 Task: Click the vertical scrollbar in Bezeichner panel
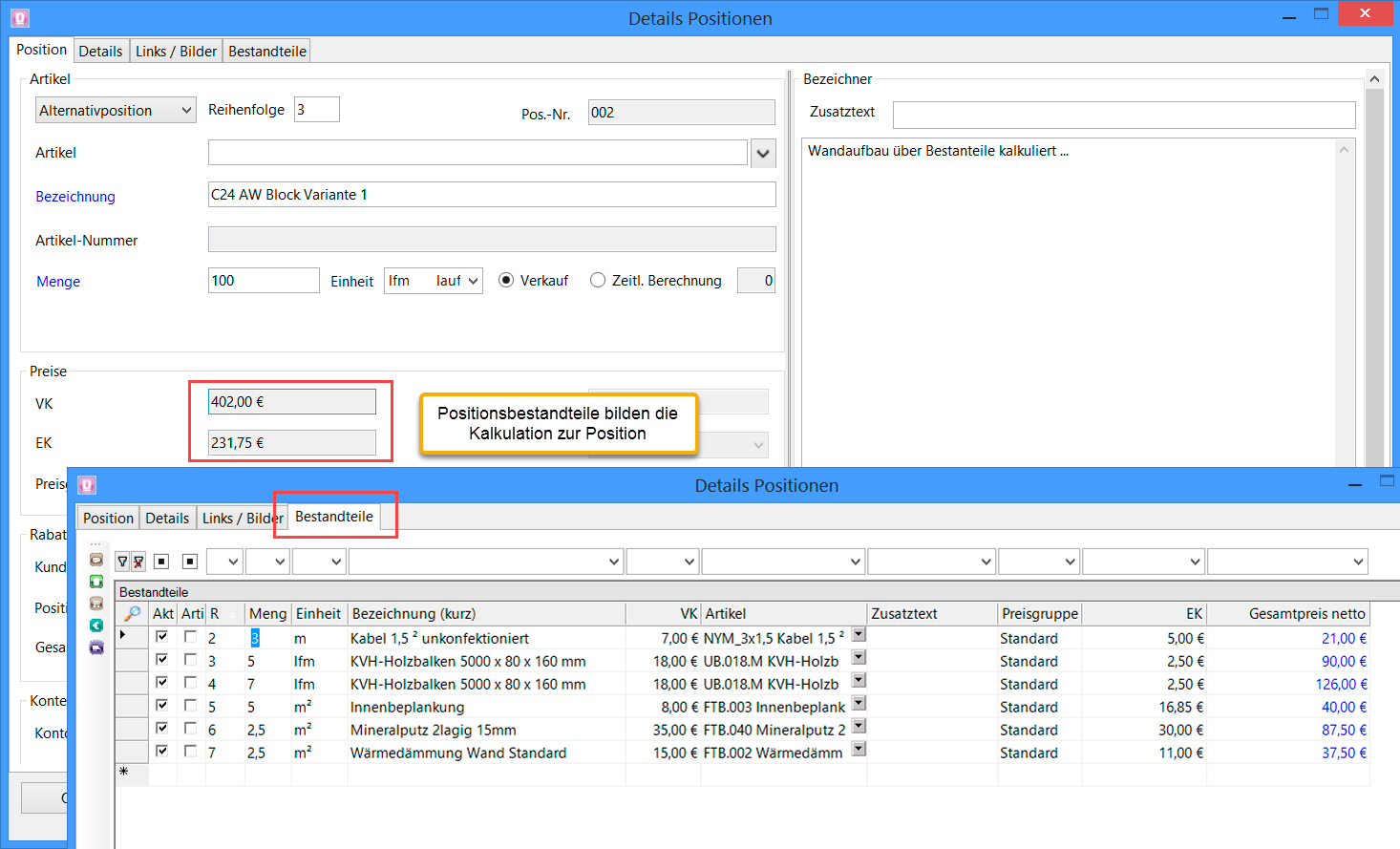(1374, 267)
